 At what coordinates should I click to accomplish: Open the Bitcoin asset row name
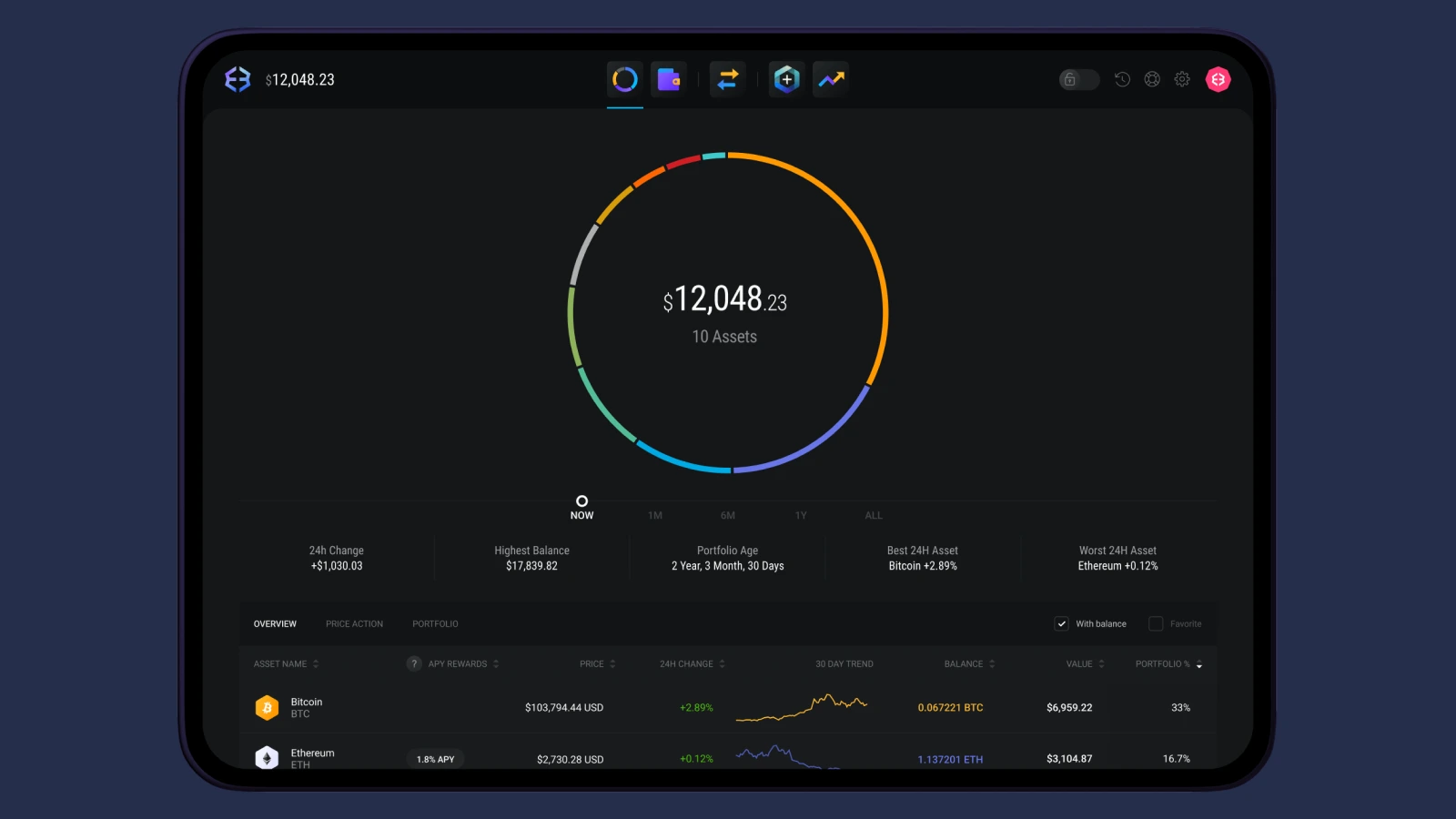click(x=307, y=702)
